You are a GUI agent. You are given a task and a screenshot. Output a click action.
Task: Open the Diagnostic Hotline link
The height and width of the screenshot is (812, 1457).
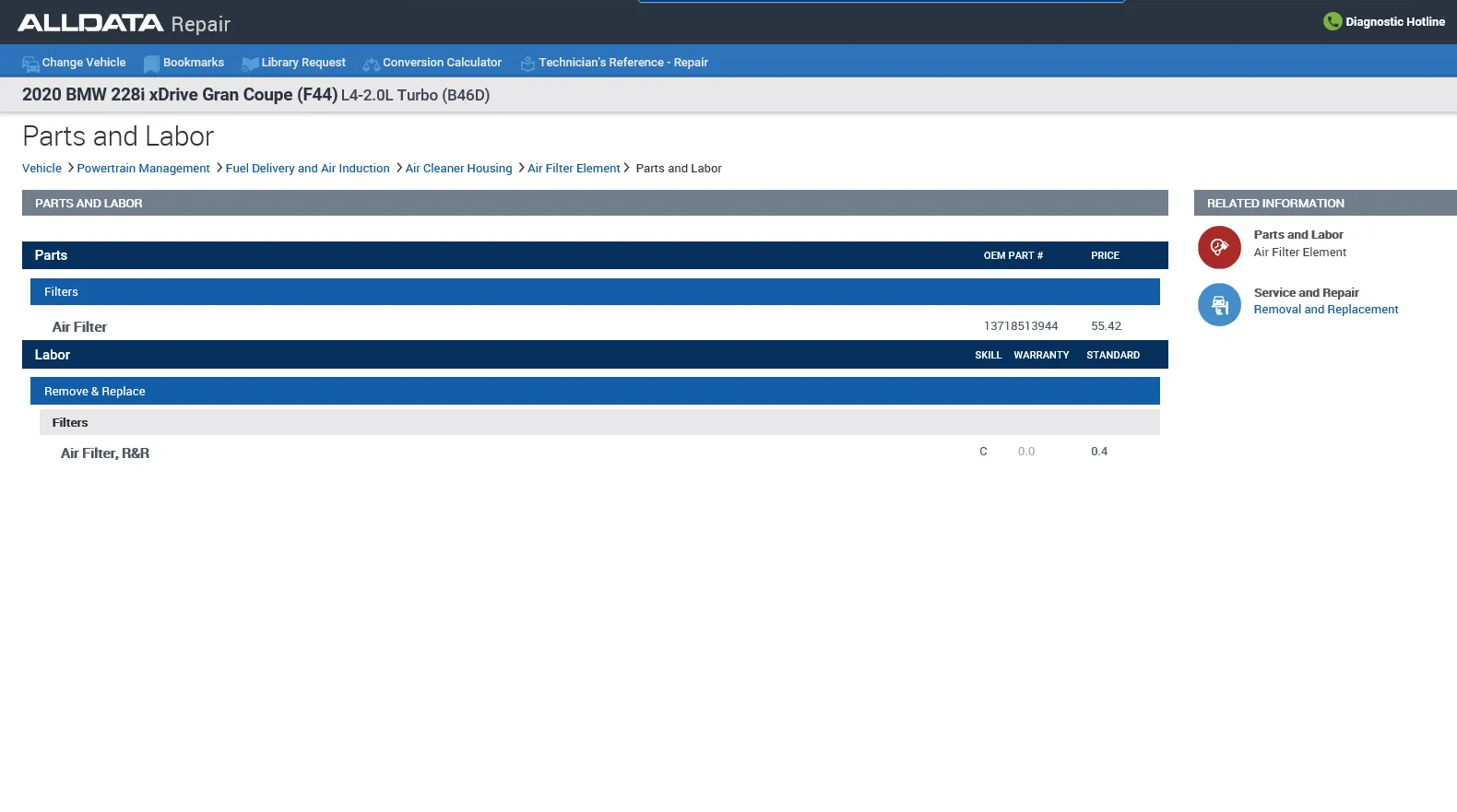(1394, 22)
